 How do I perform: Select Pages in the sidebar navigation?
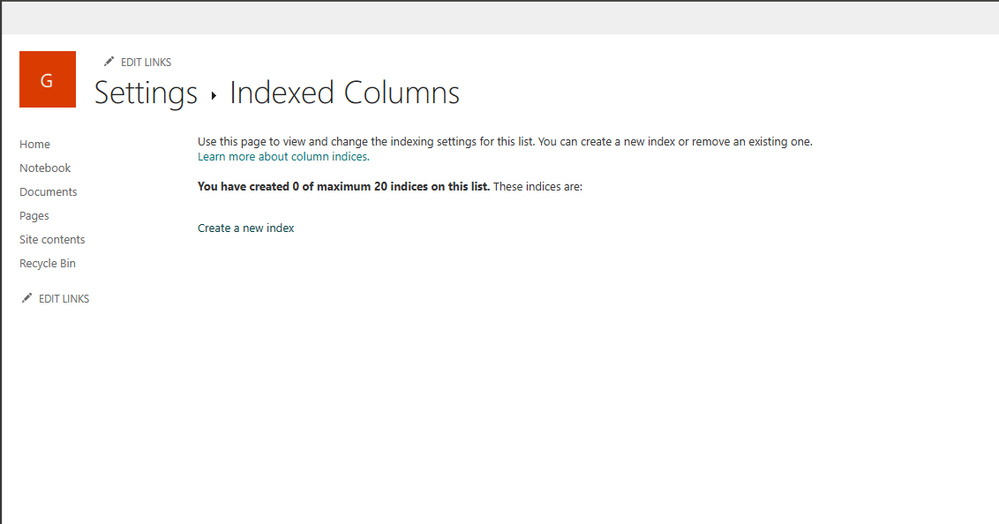(x=34, y=215)
